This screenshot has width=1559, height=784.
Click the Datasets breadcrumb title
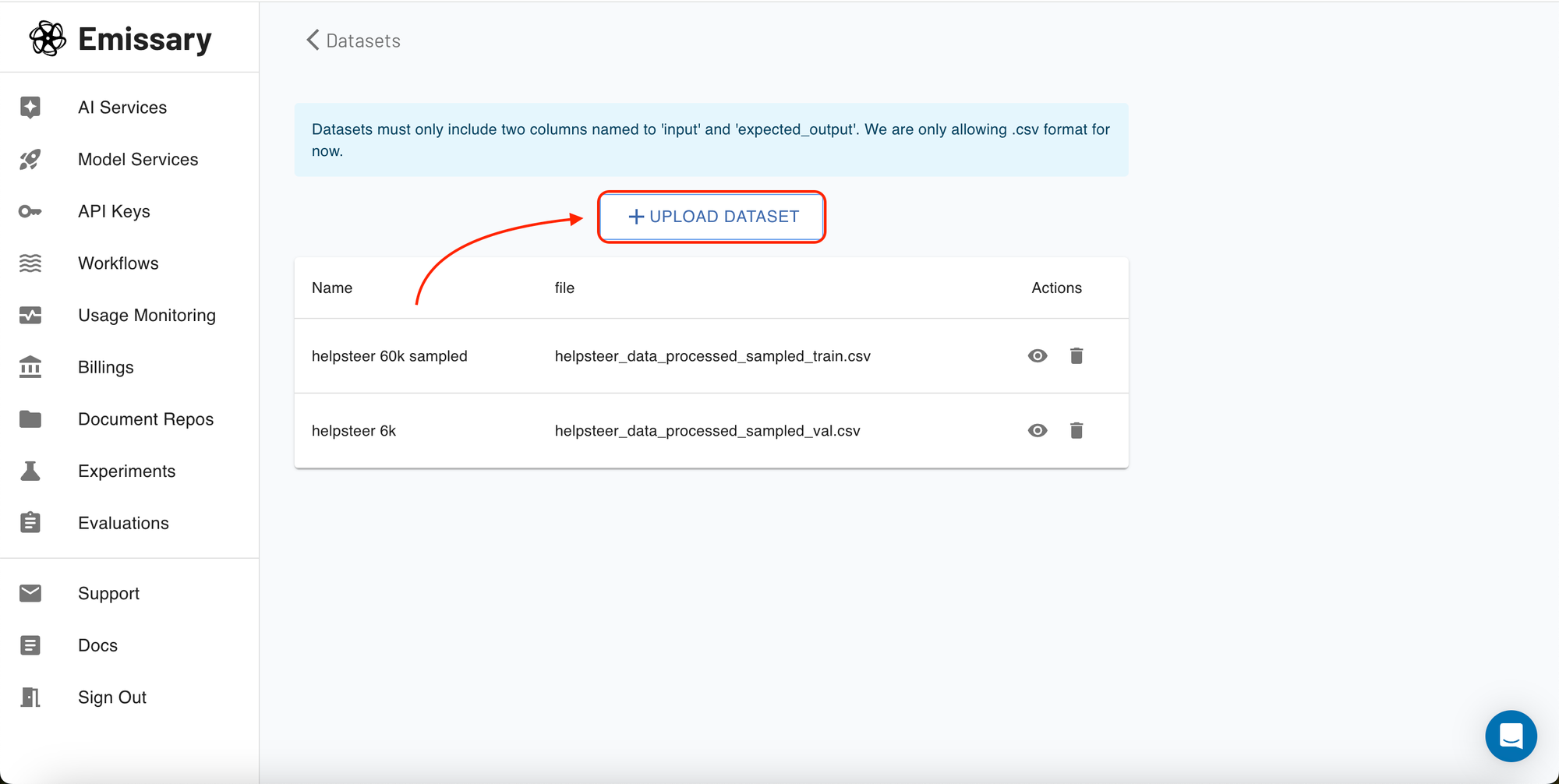363,41
